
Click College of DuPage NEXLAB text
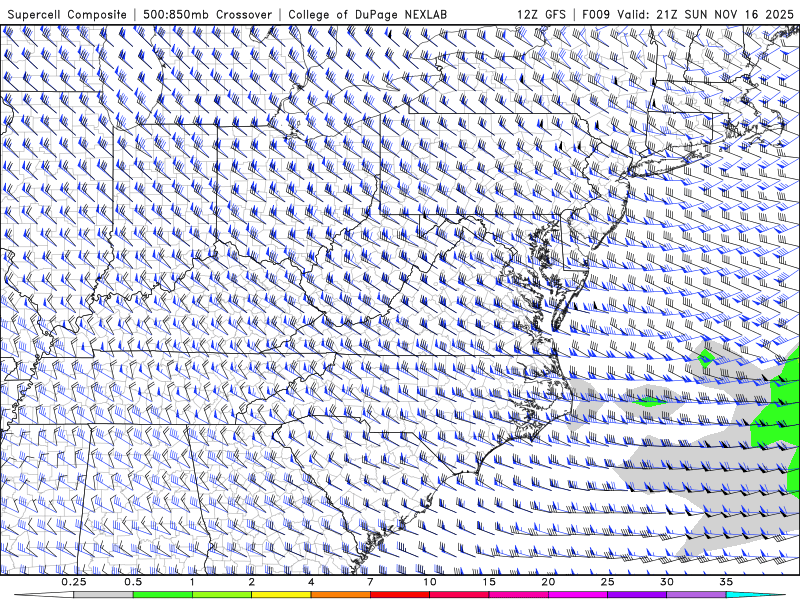(x=367, y=14)
